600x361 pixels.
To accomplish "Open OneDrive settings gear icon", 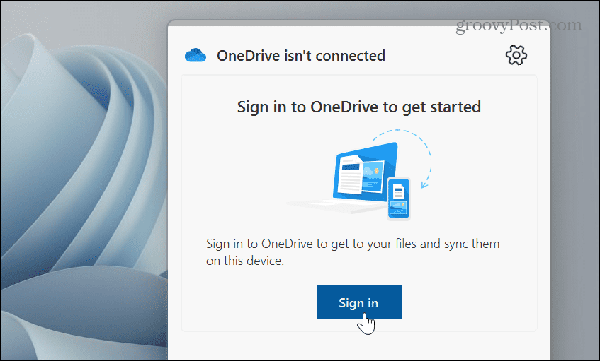I will (x=516, y=56).
